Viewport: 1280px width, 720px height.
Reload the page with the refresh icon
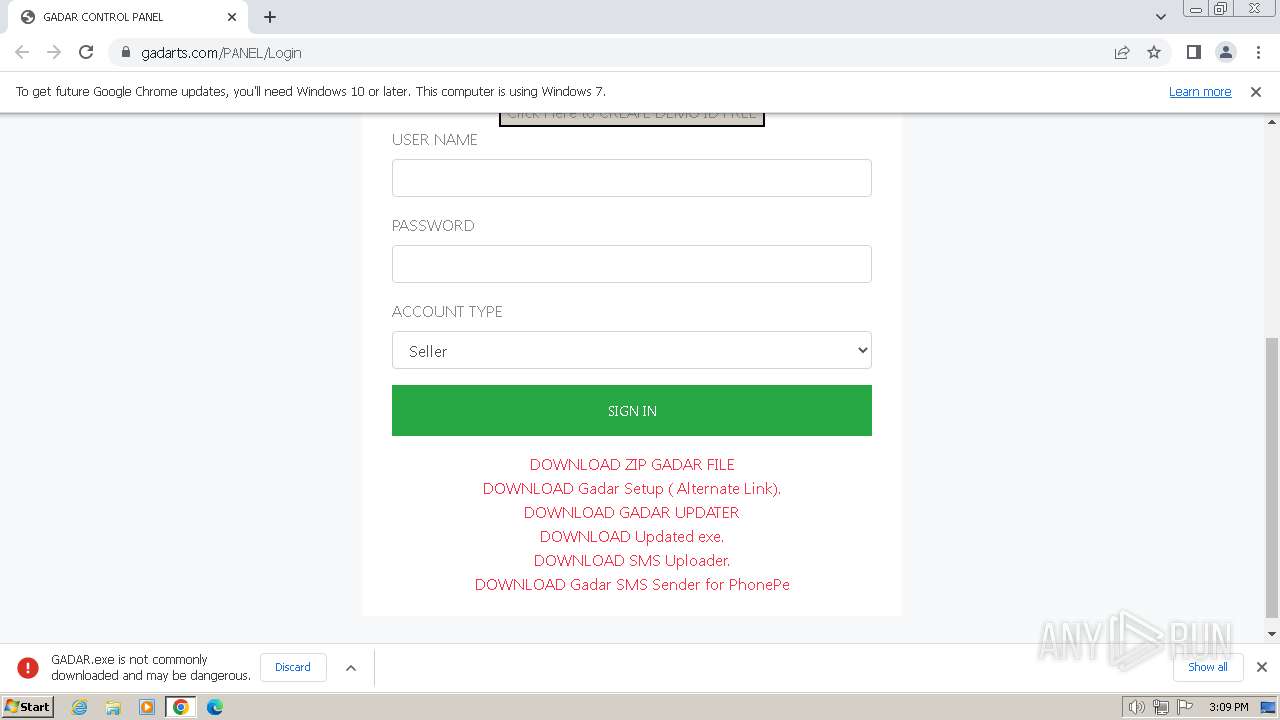86,52
